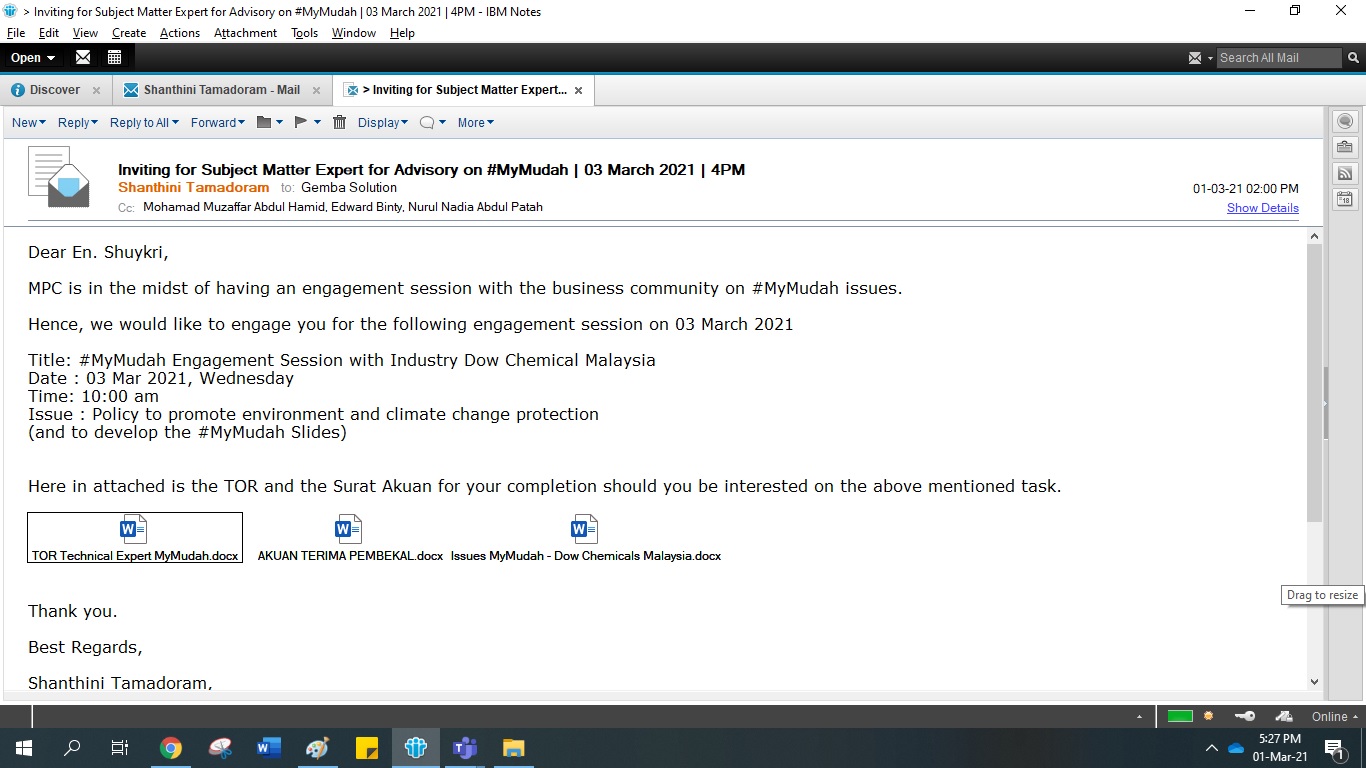Open the Day-At-A-Glance calendar sidebar icon
Image resolution: width=1366 pixels, height=768 pixels.
[1345, 199]
